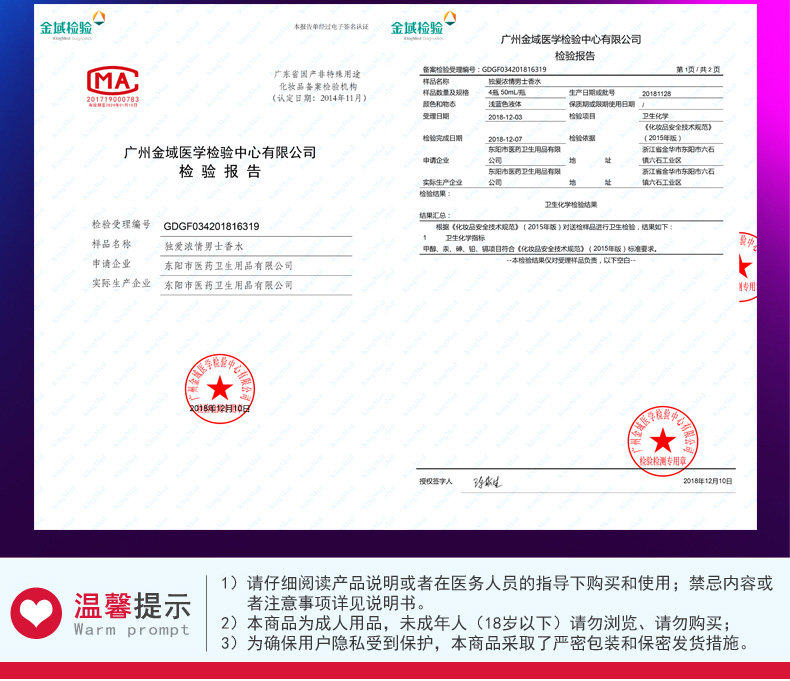Click 检验受理编号 label on cover page
Image resolution: width=790 pixels, height=681 pixels.
tap(121, 225)
